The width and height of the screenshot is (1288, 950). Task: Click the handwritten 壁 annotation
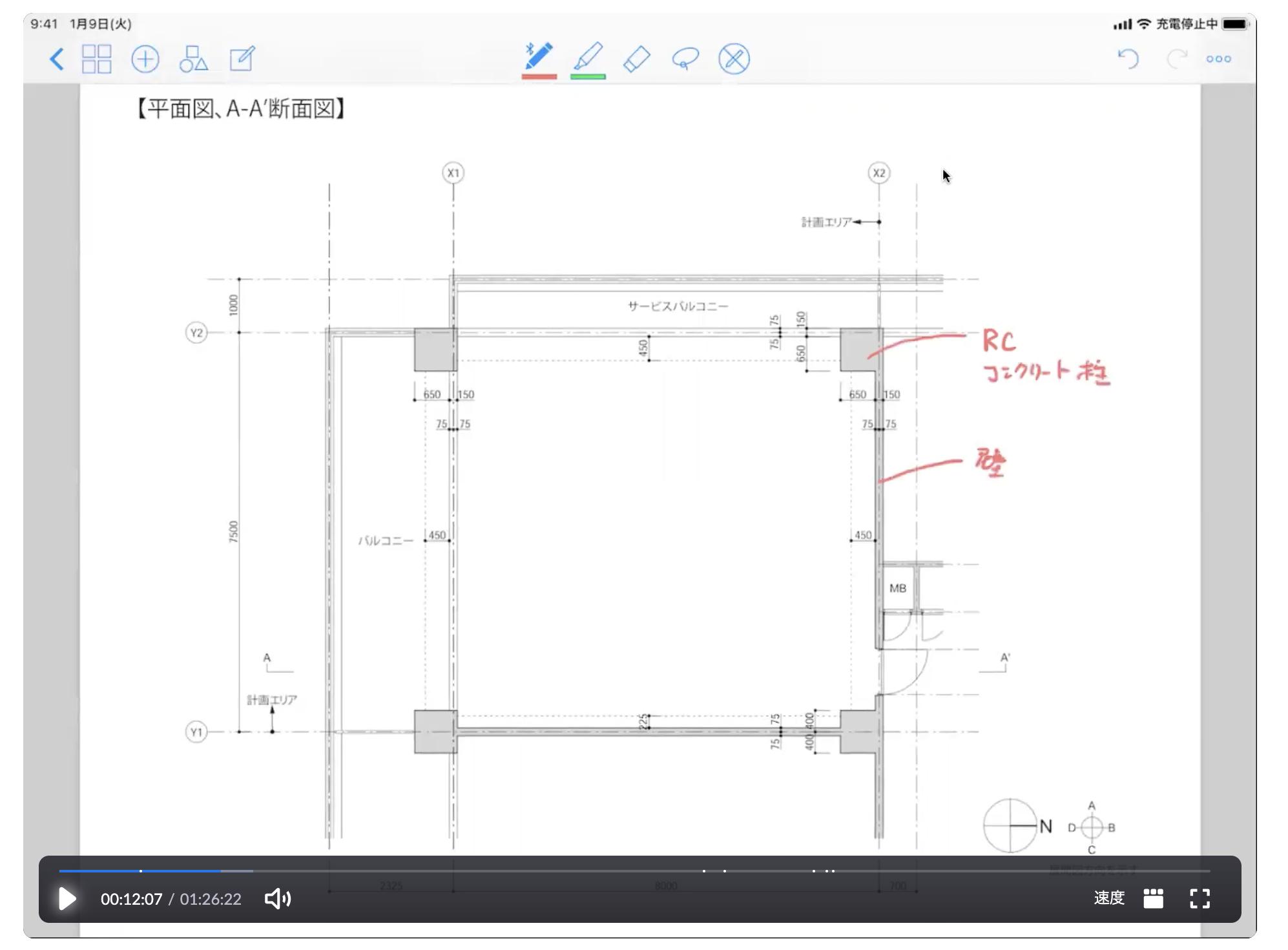[990, 462]
